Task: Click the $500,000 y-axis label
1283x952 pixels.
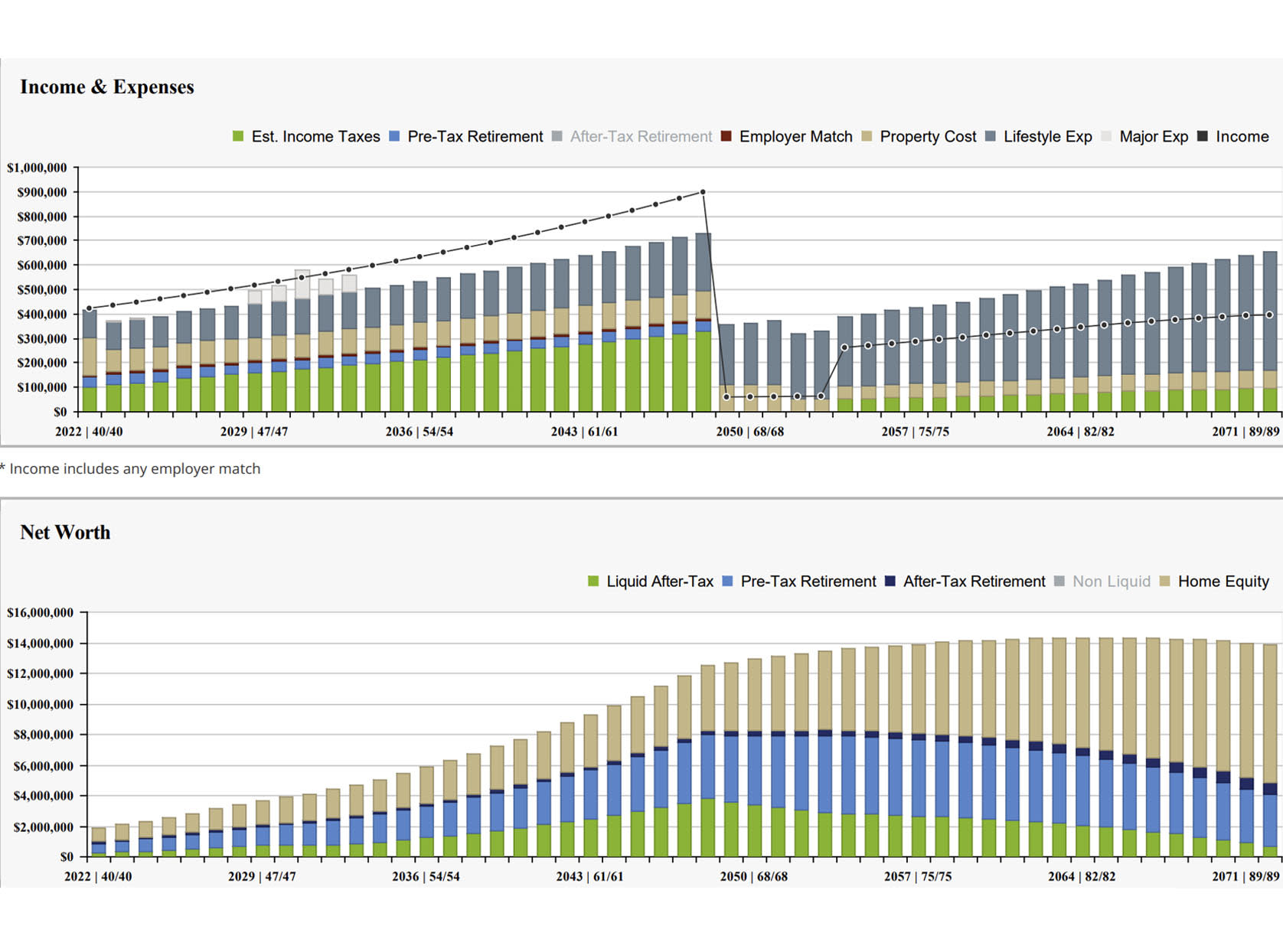Action: [x=41, y=290]
